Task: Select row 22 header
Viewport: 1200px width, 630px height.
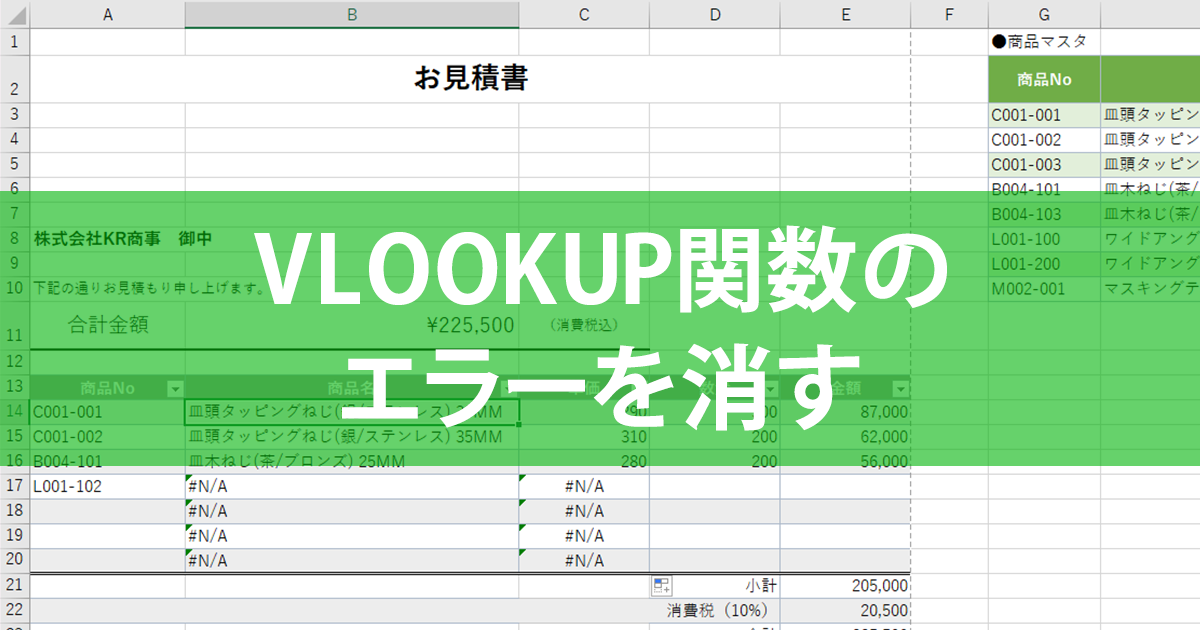Action: tap(15, 610)
